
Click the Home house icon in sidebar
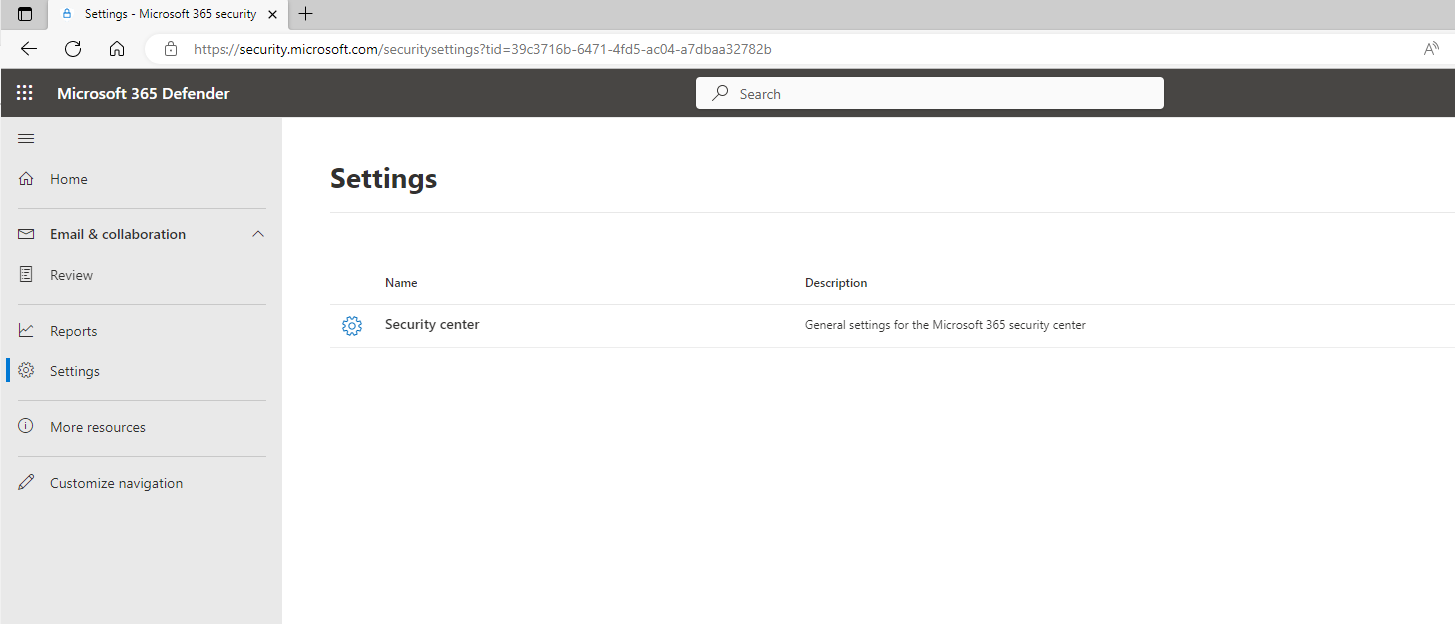point(27,179)
